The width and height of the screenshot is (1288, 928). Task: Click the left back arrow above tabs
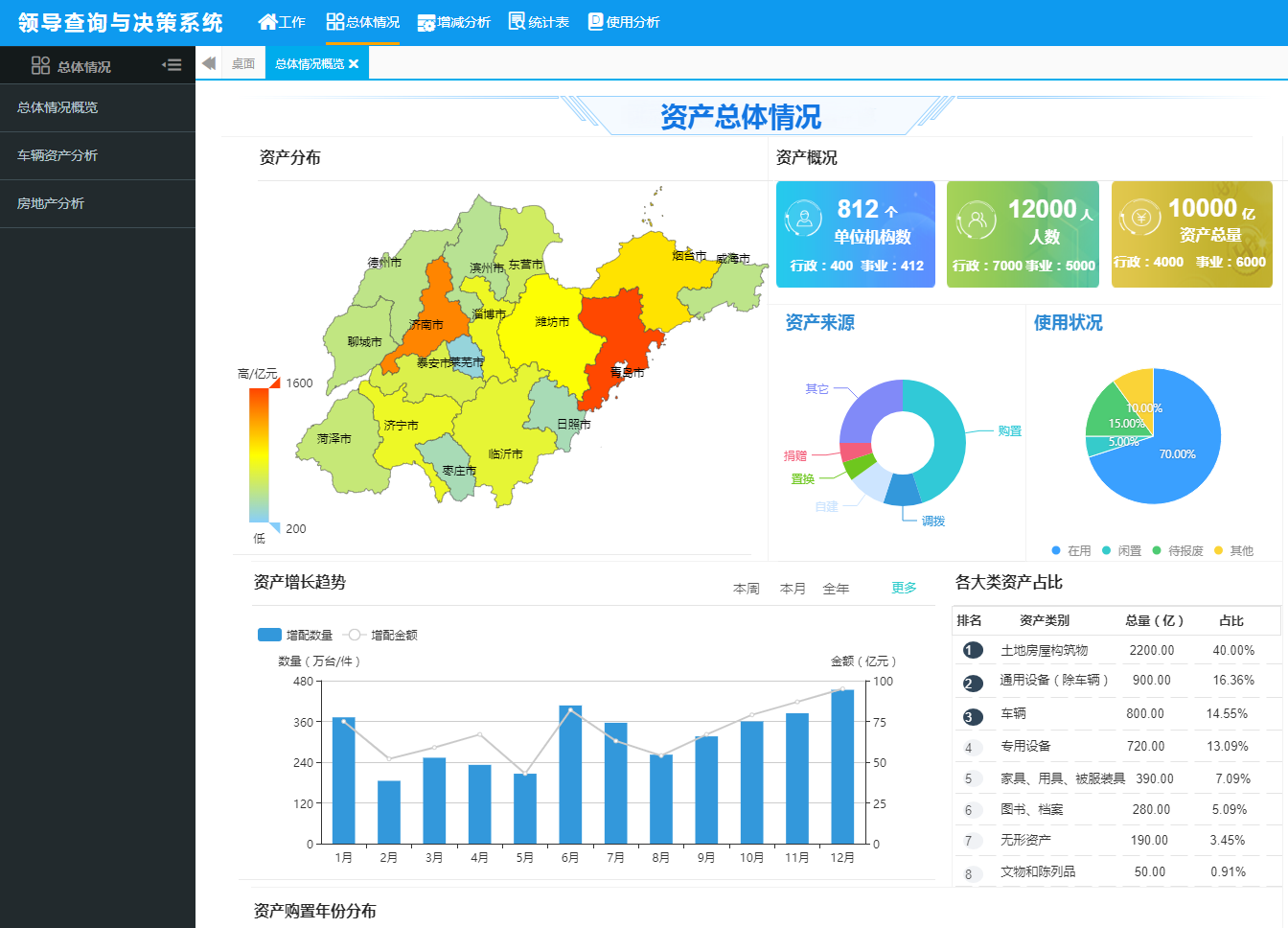(208, 62)
